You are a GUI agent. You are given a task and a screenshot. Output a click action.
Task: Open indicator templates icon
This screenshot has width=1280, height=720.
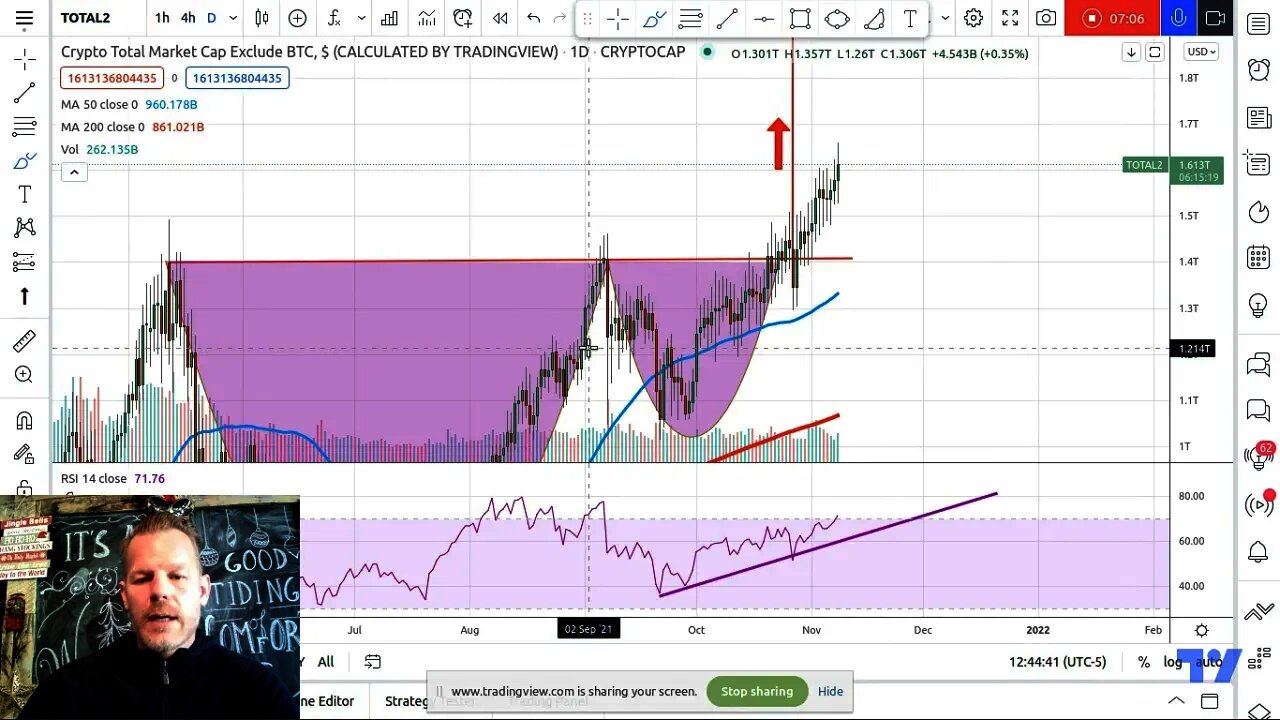[427, 18]
